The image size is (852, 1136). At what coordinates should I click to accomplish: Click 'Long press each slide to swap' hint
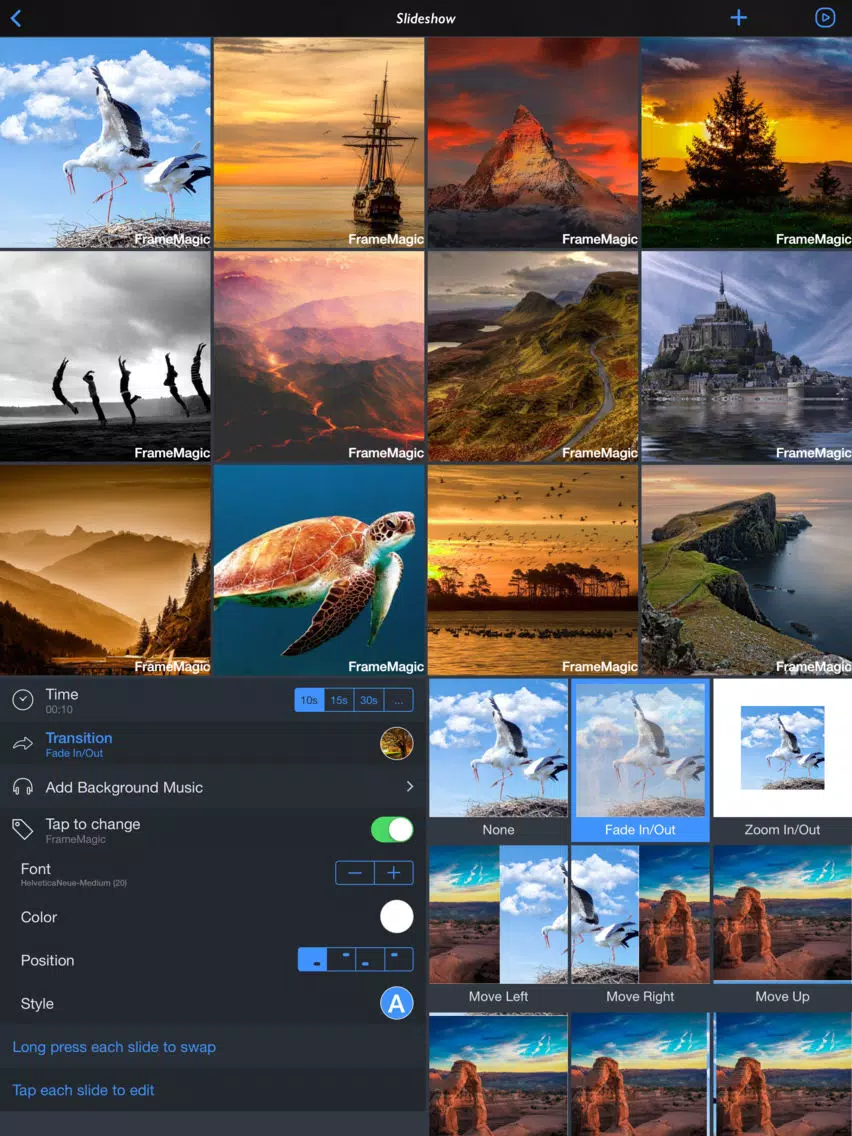(114, 1047)
